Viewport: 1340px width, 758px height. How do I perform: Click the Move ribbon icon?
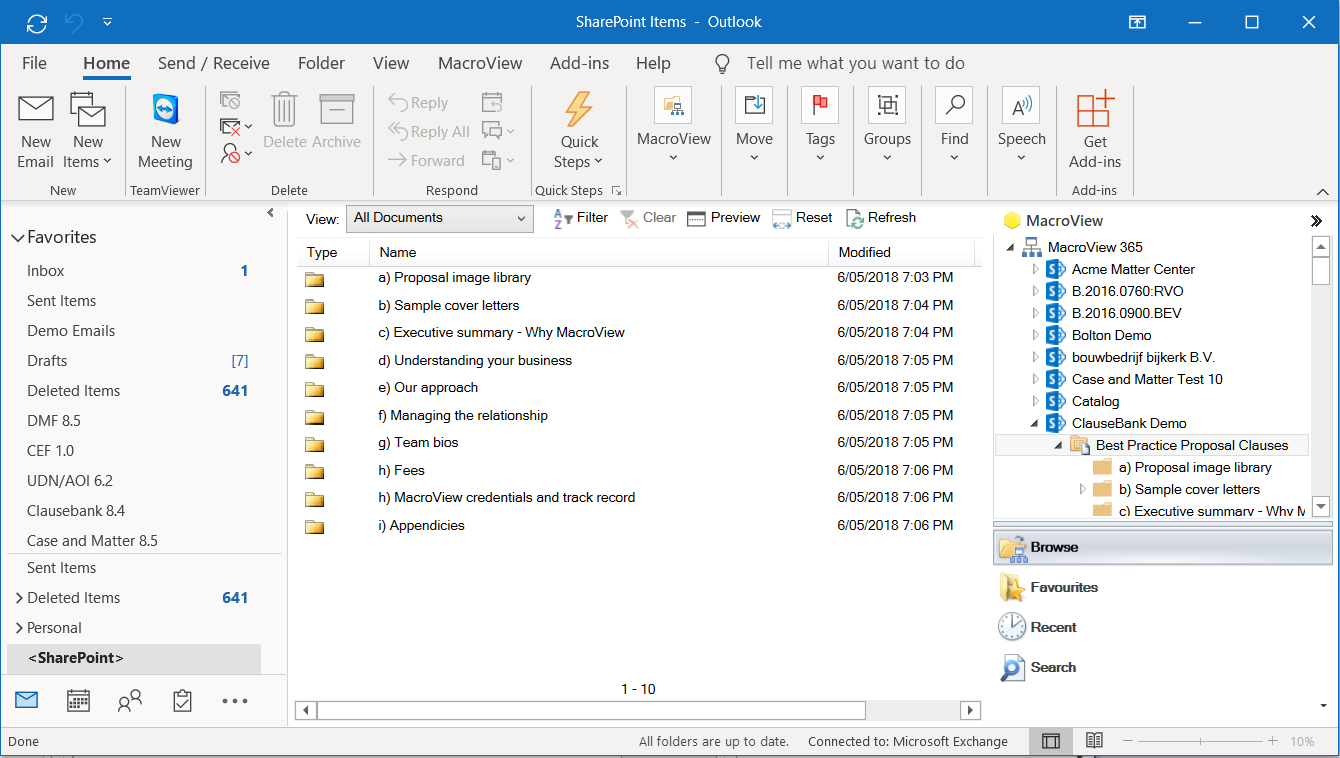[754, 105]
